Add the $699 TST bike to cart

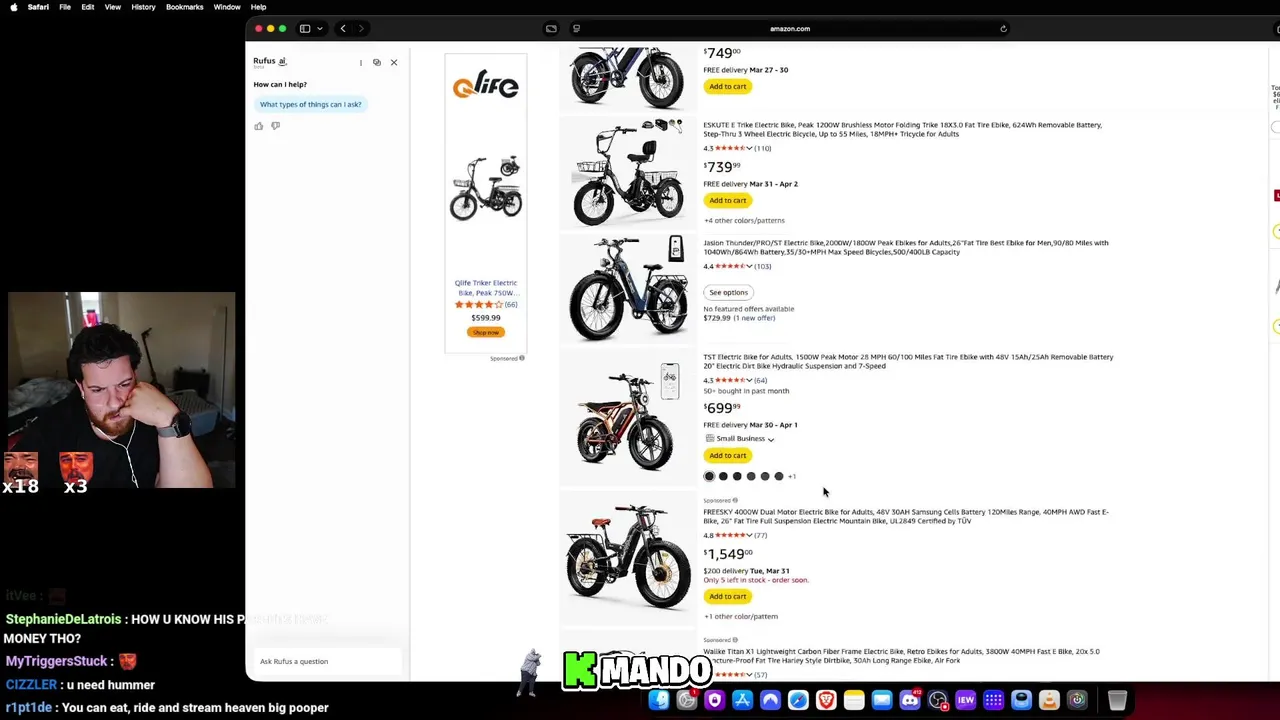pyautogui.click(x=728, y=455)
